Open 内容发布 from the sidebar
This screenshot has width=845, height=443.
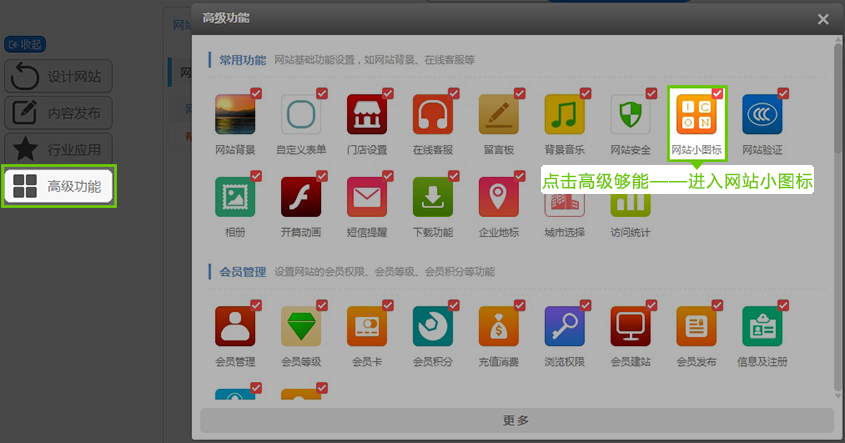[x=58, y=113]
